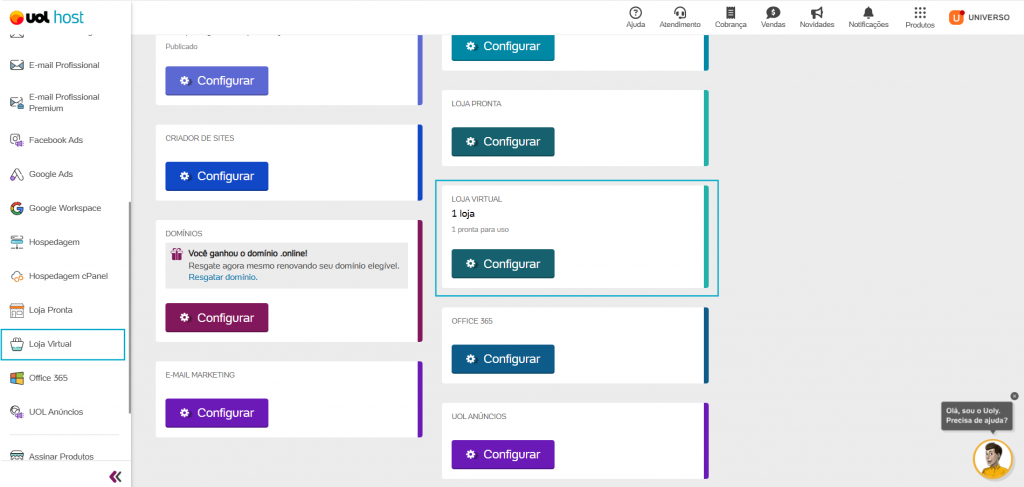The height and width of the screenshot is (487, 1024).
Task: Click the UOL Host logo
Action: pos(47,18)
